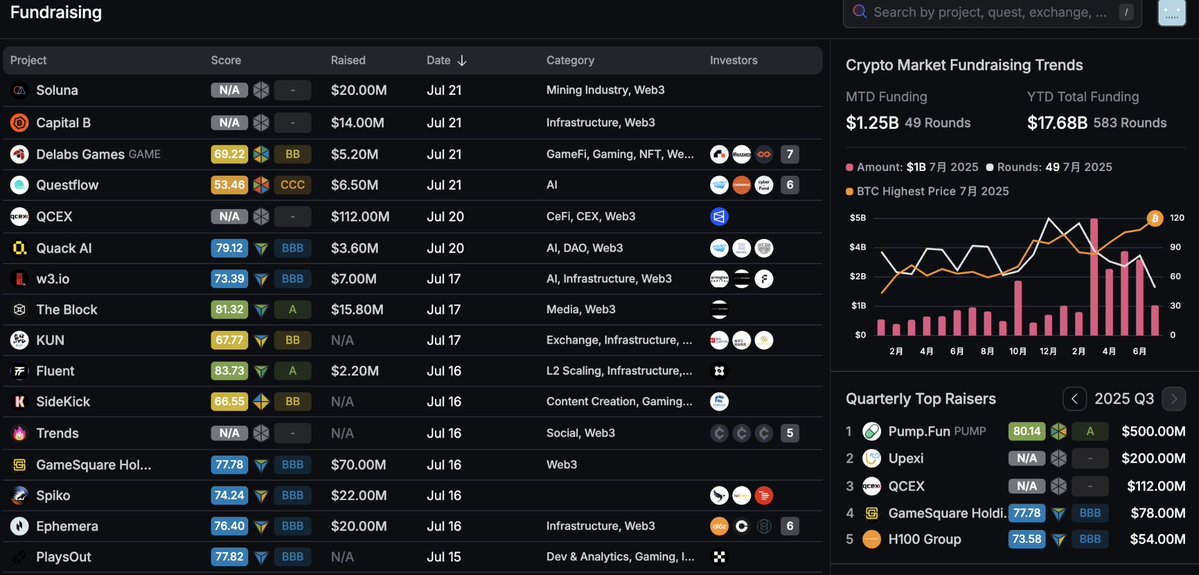Expand the 7 investors badge for Delabs Games

point(790,154)
